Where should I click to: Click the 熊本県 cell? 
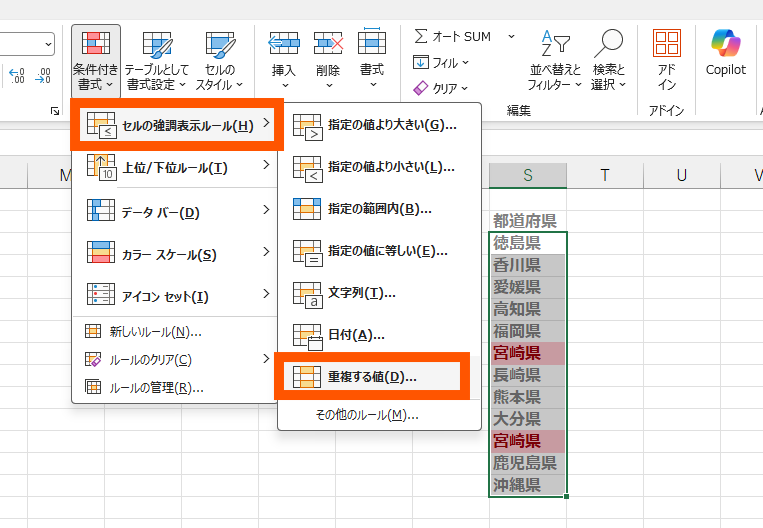point(528,397)
